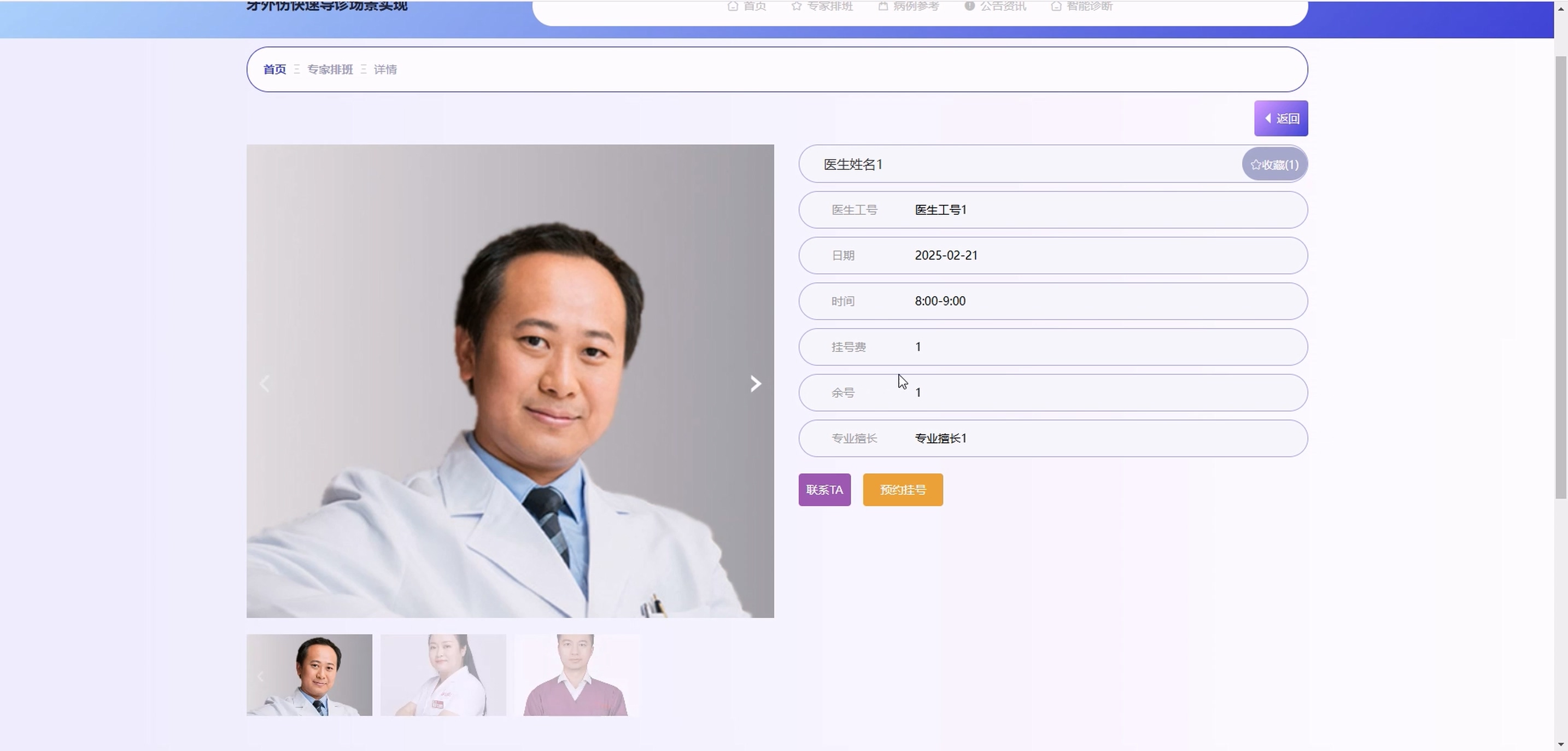Select the man in purple sweater thumbnail
This screenshot has height=751, width=1568.
pos(577,674)
